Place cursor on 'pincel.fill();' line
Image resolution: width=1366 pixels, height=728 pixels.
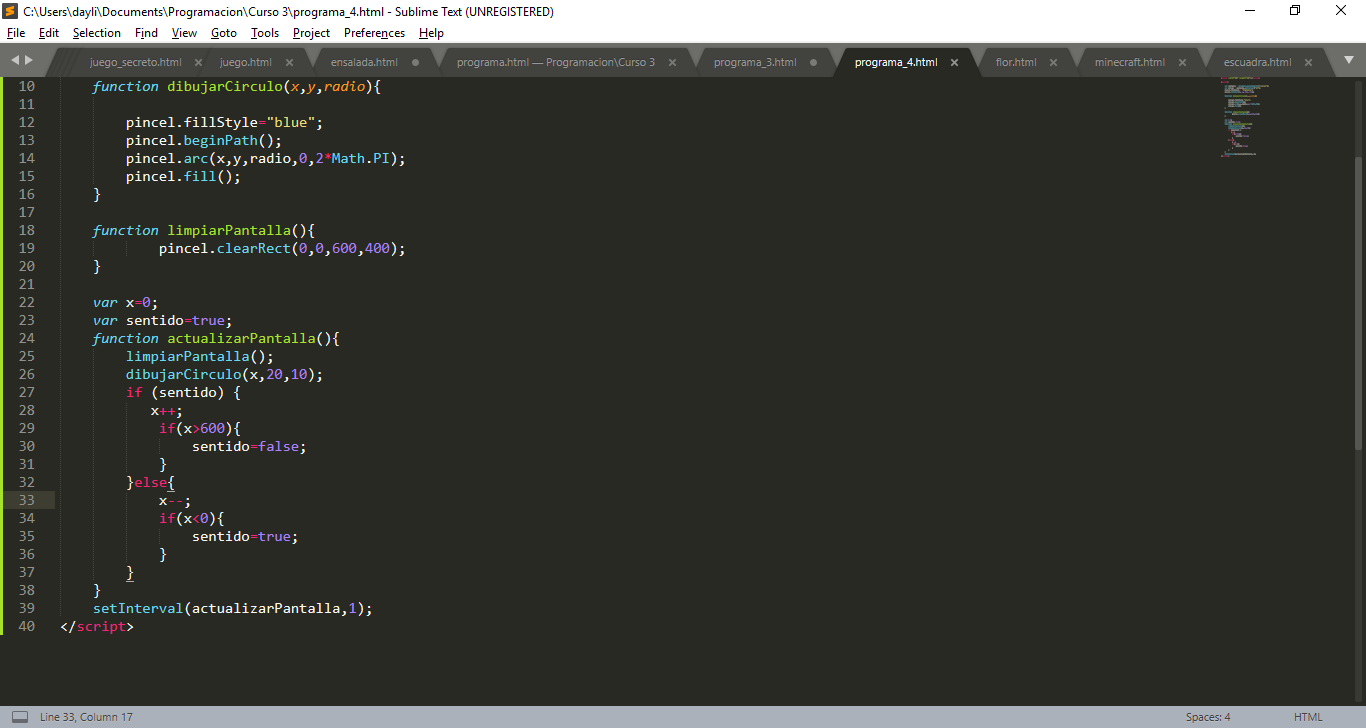tap(183, 176)
